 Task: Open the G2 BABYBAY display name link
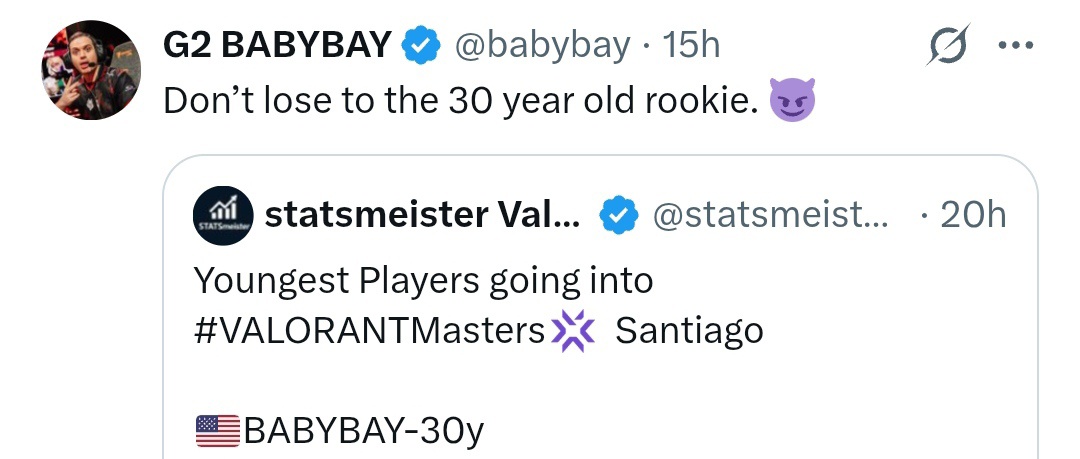276,46
